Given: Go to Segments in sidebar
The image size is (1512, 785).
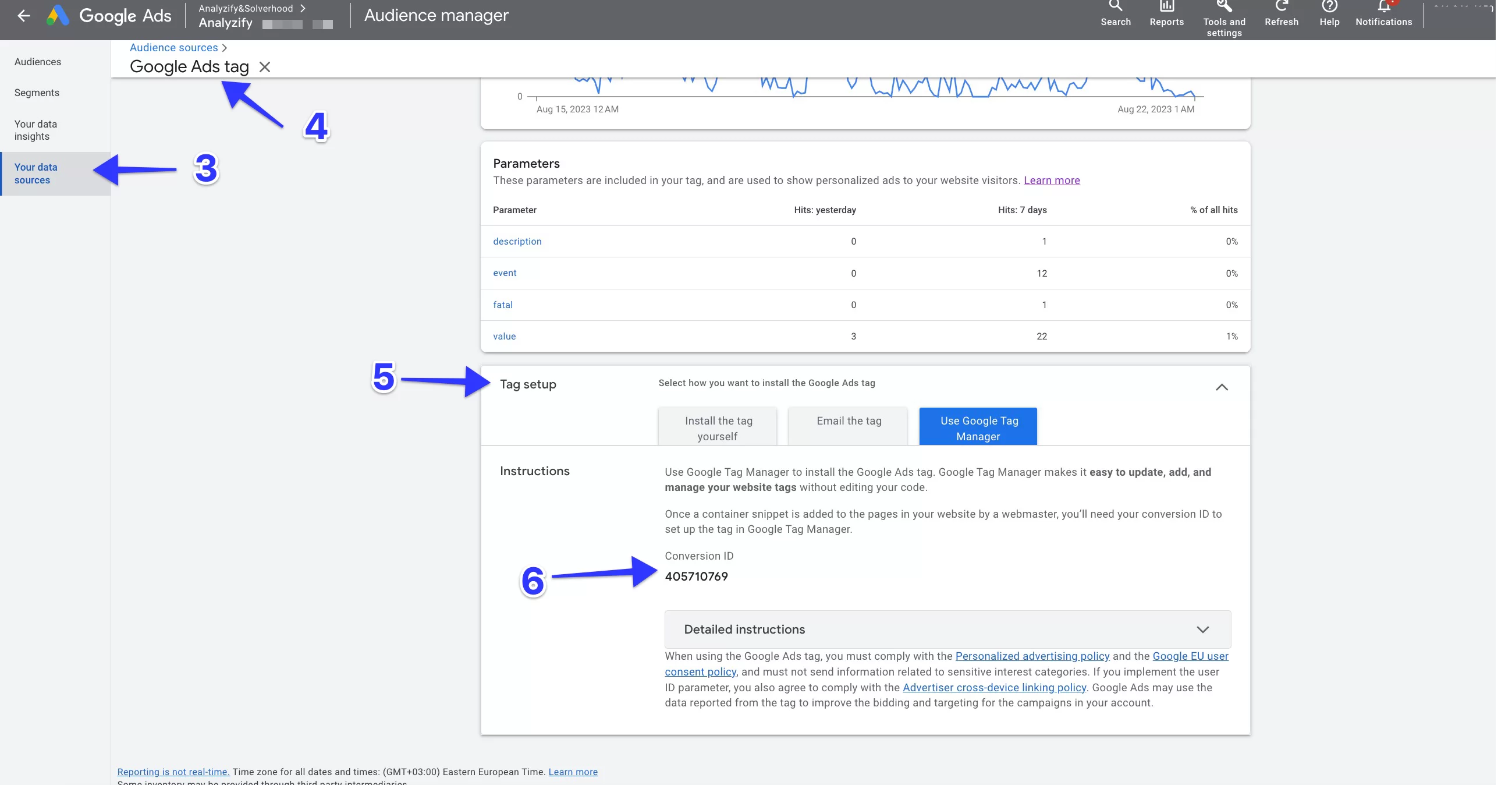Looking at the screenshot, I should click(x=37, y=93).
